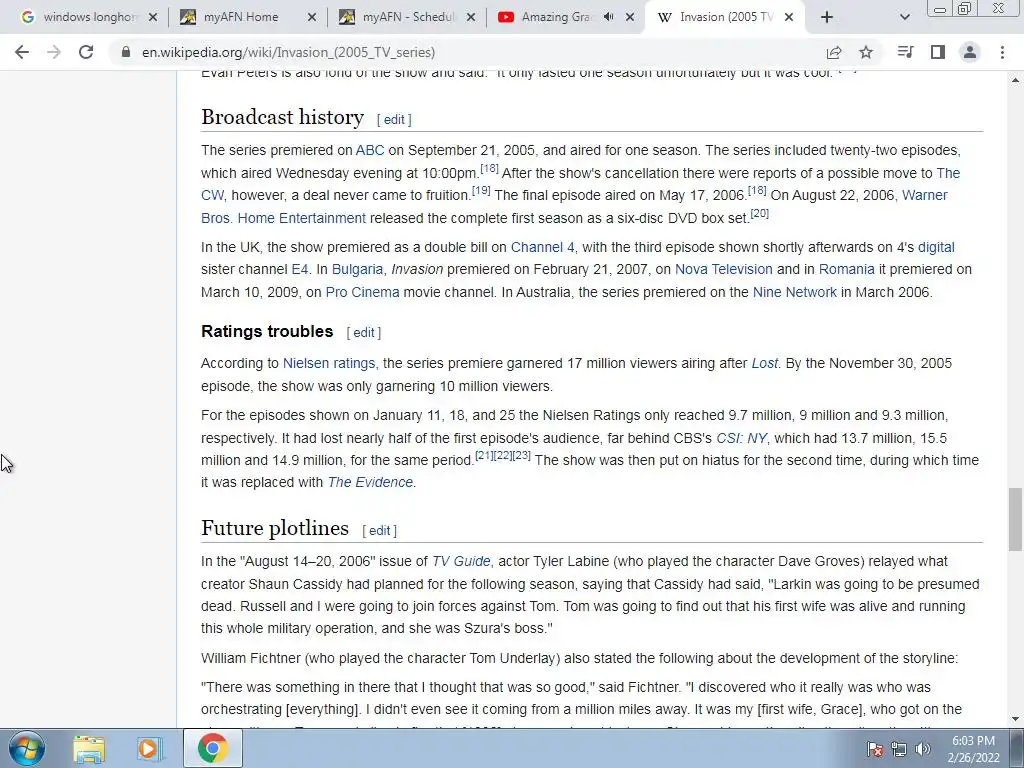Screen dimensions: 1024x768
Task: Open Windows Explorer from taskbar
Action: point(89,749)
